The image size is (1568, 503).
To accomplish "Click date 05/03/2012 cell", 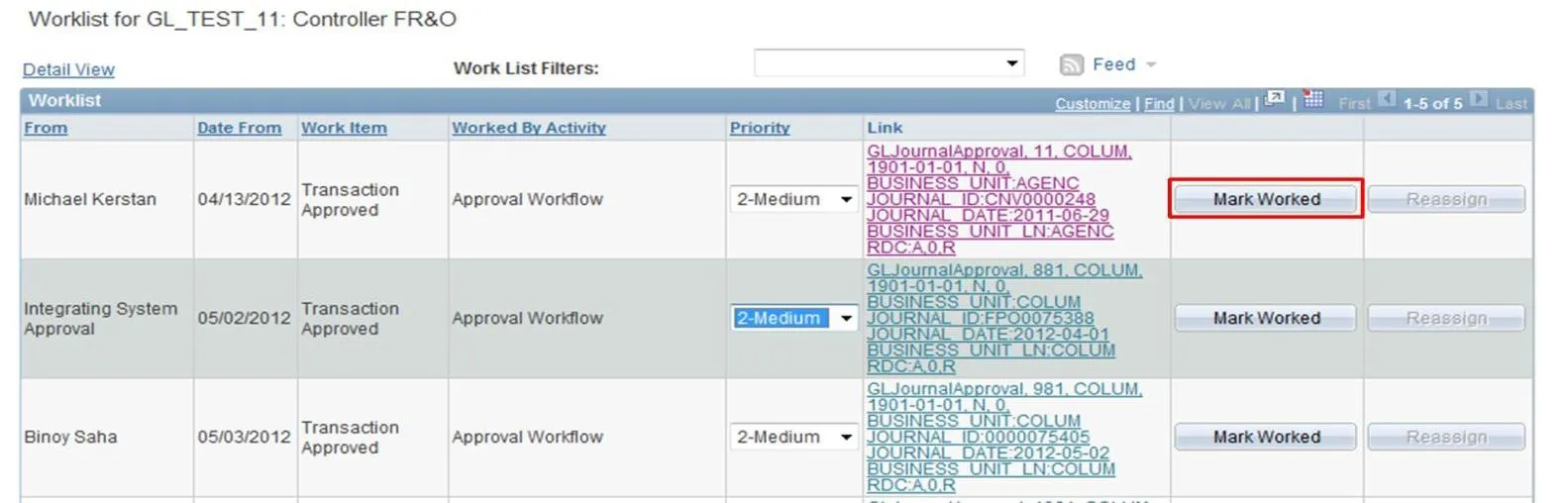I will coord(244,437).
